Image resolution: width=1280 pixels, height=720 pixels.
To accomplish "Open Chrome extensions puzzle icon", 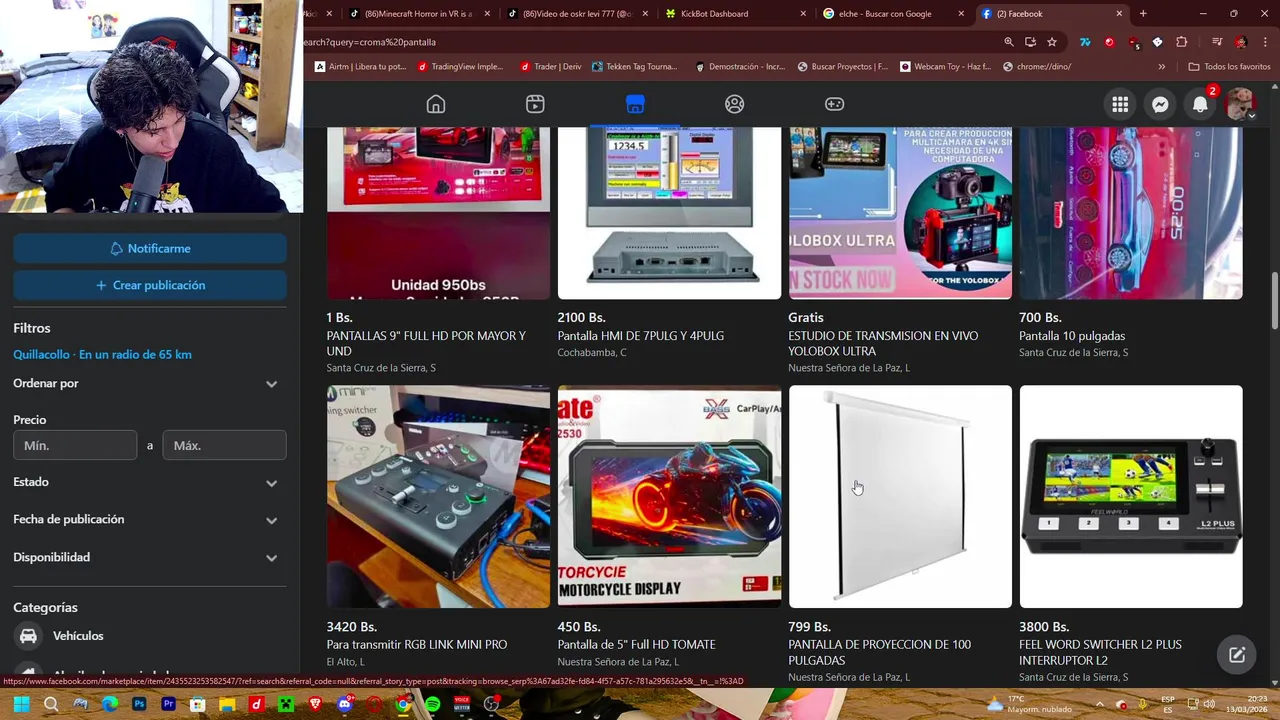I will click(1182, 42).
